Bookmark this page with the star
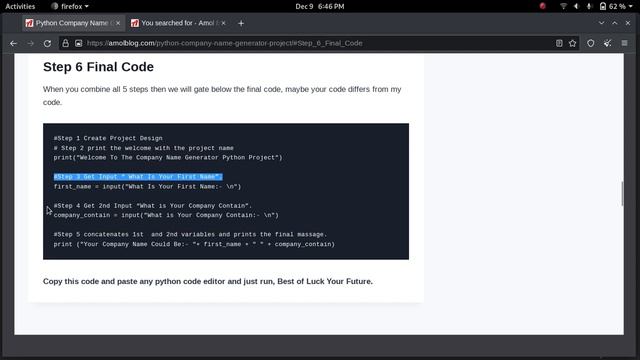The width and height of the screenshot is (640, 360). click(x=573, y=43)
